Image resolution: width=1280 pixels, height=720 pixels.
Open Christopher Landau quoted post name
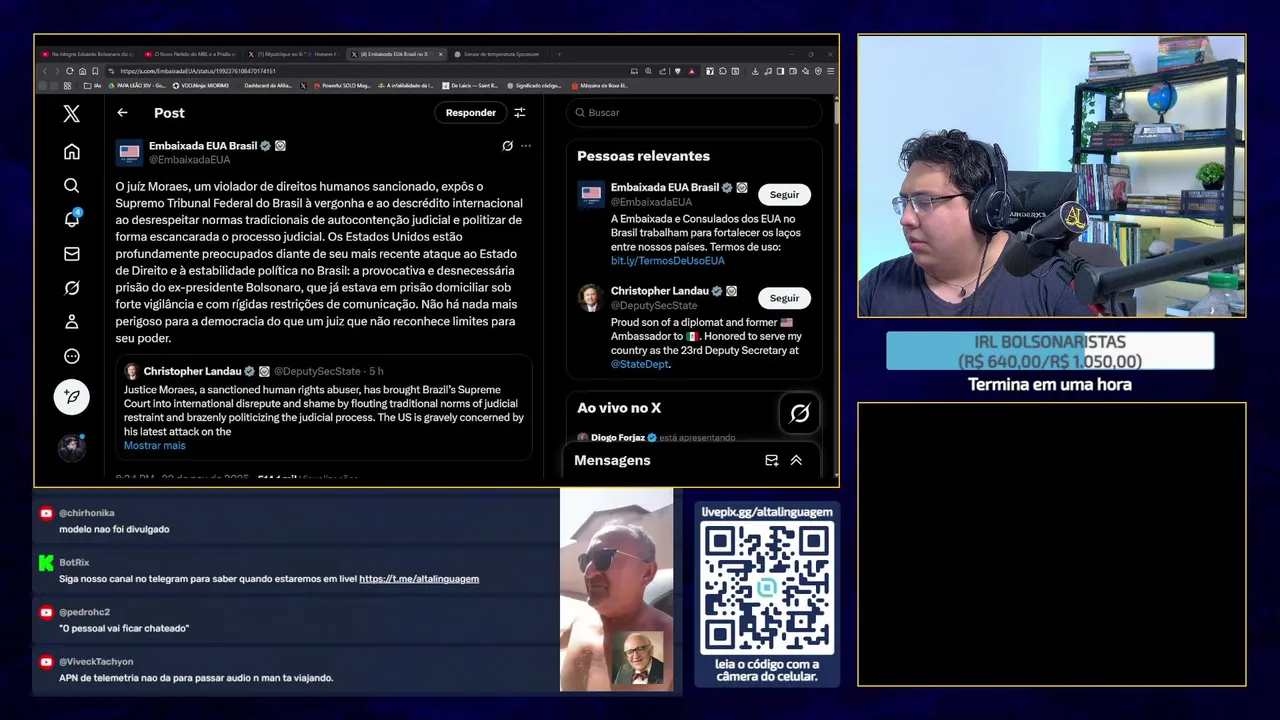193,371
